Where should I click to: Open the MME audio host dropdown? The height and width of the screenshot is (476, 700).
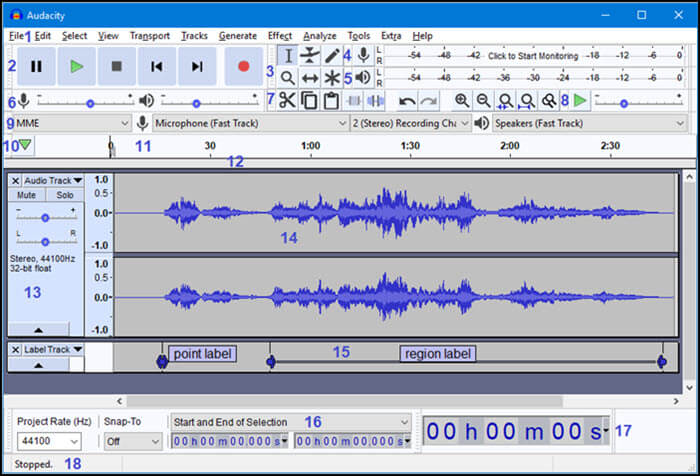click(x=70, y=123)
